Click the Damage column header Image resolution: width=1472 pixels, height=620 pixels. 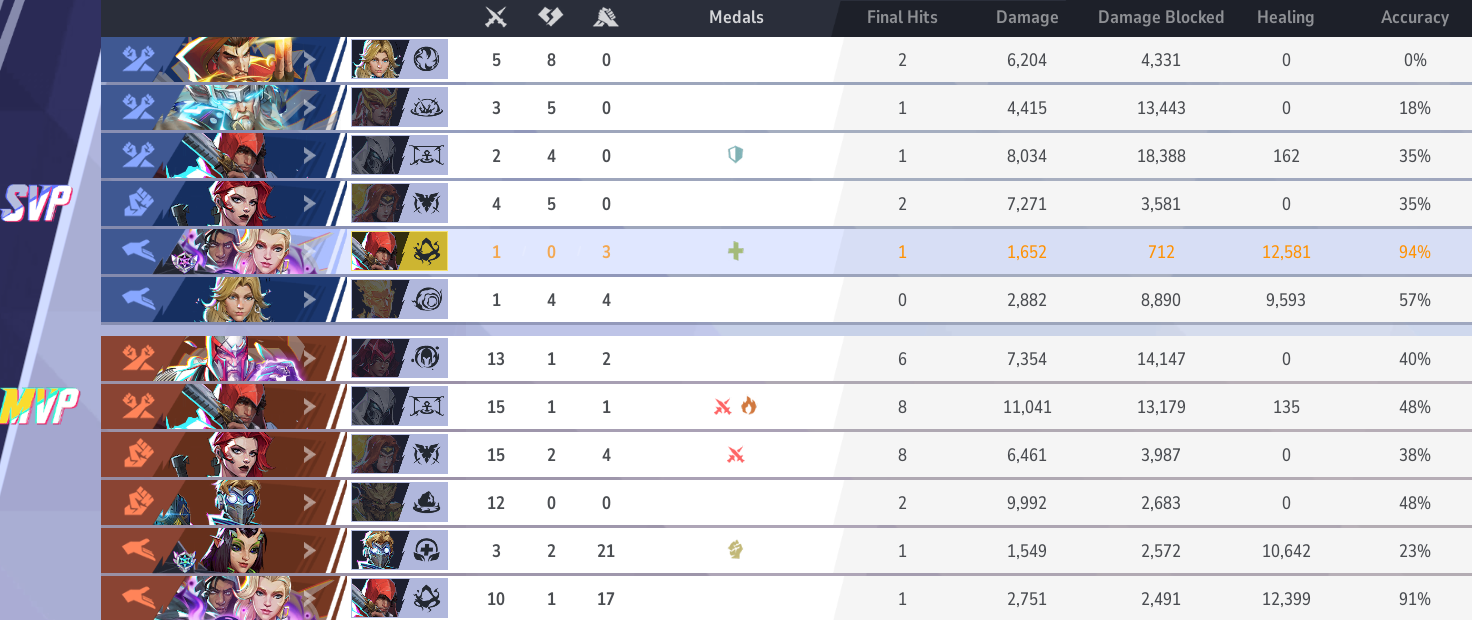pos(1027,17)
